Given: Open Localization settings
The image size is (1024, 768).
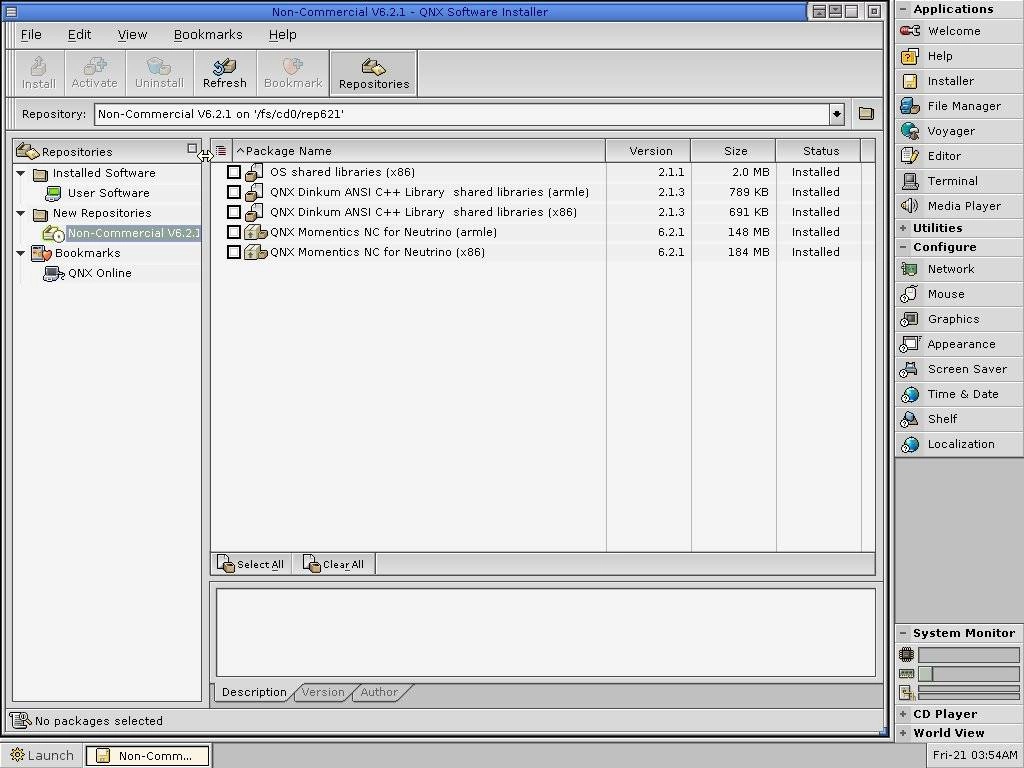Looking at the screenshot, I should 957,444.
